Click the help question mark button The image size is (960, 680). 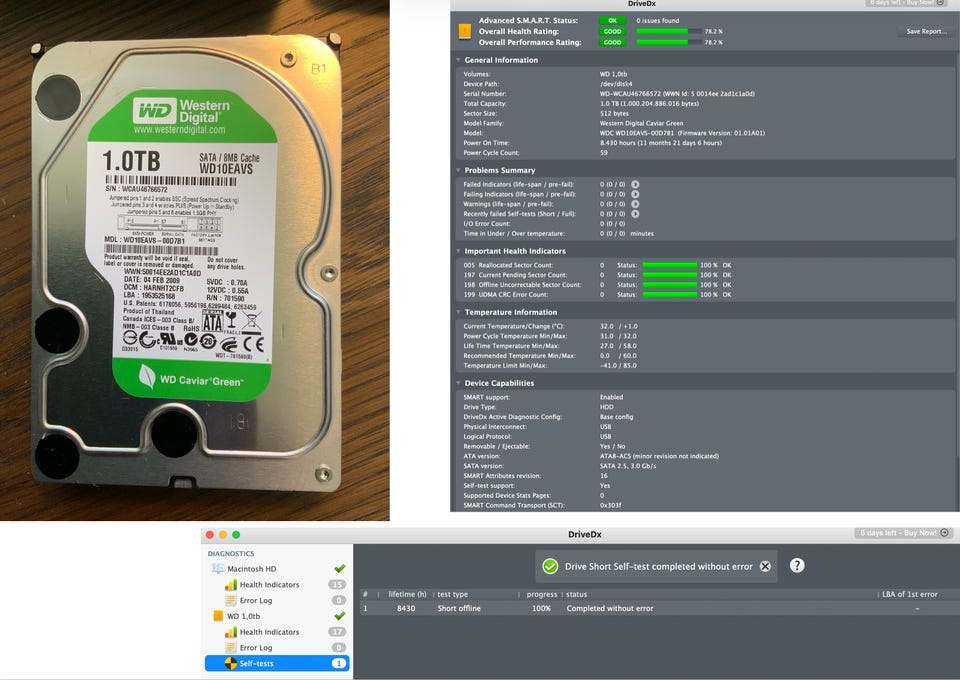(797, 566)
